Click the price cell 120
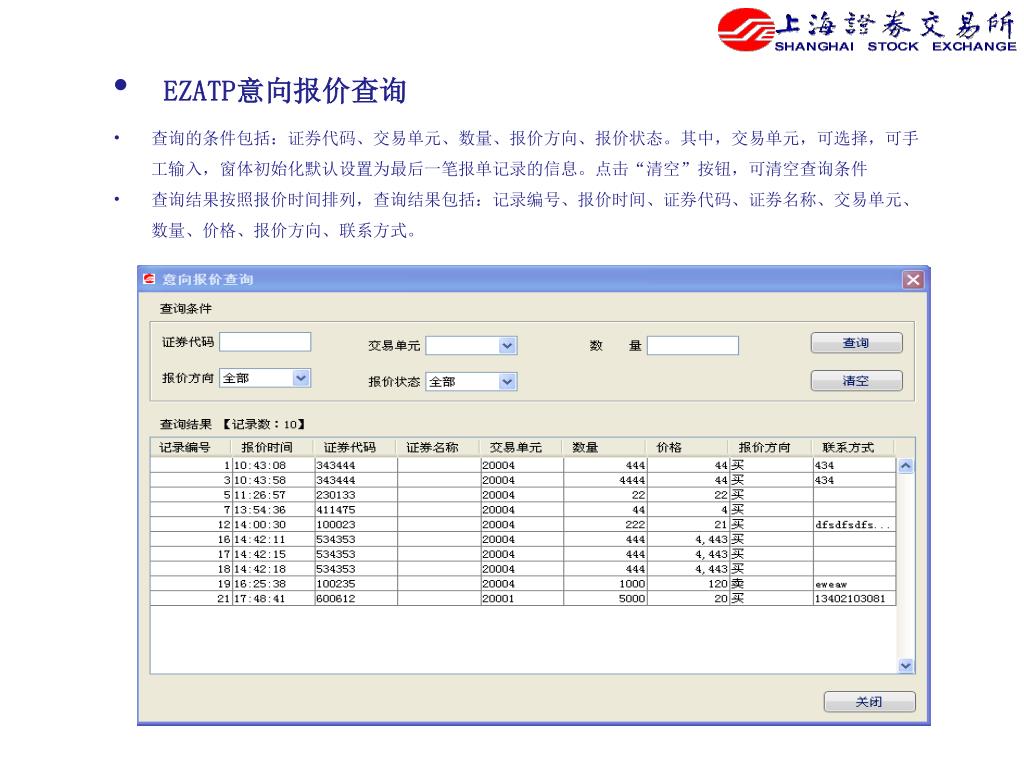Image resolution: width=1024 pixels, height=768 pixels. (x=688, y=584)
